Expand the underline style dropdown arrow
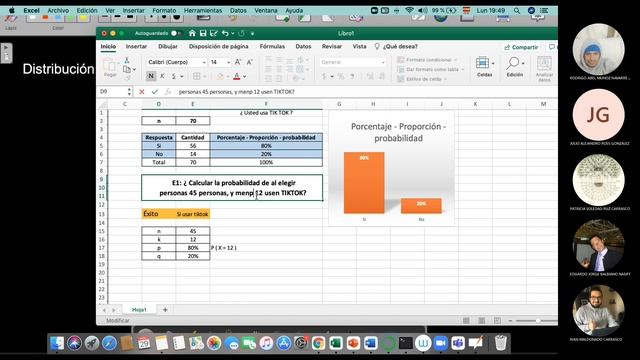 [x=182, y=76]
